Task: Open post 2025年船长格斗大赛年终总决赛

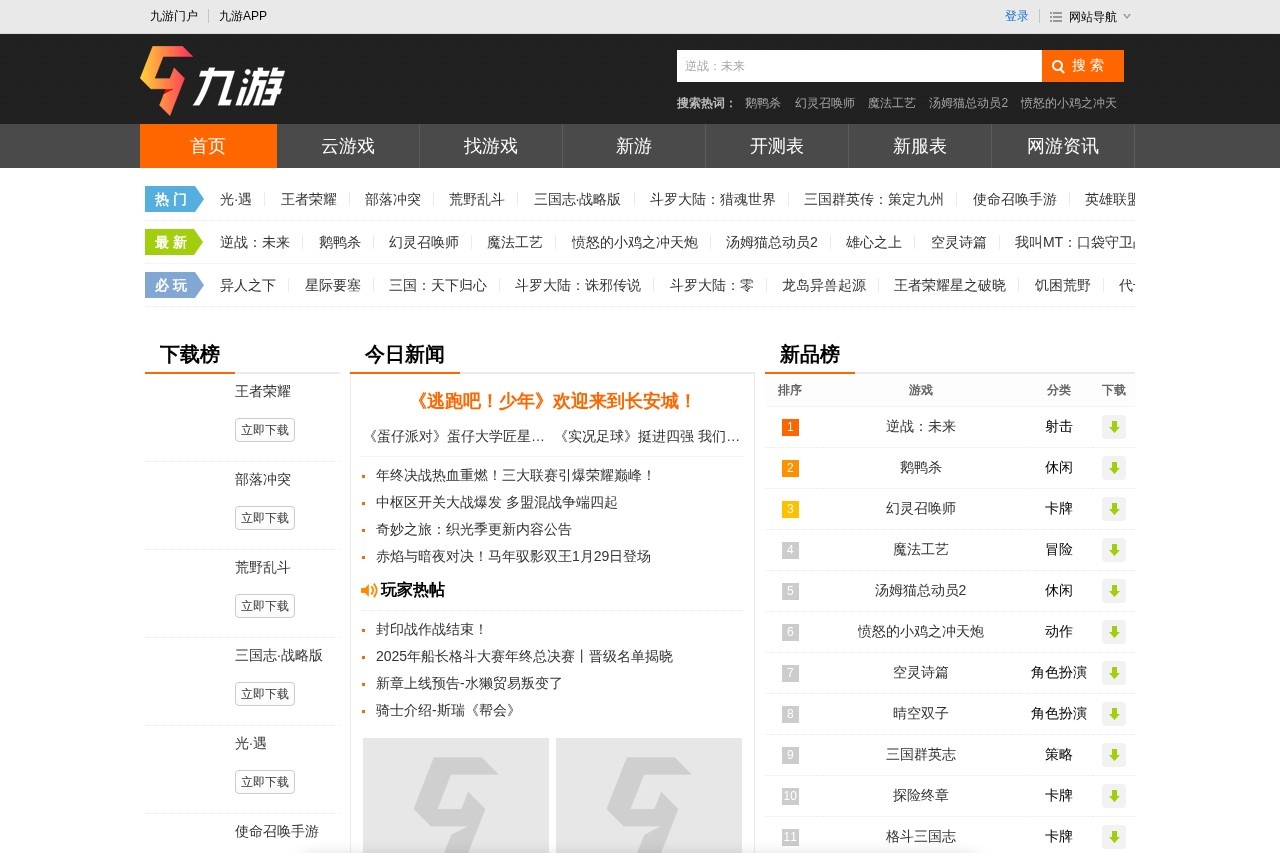Action: (524, 656)
